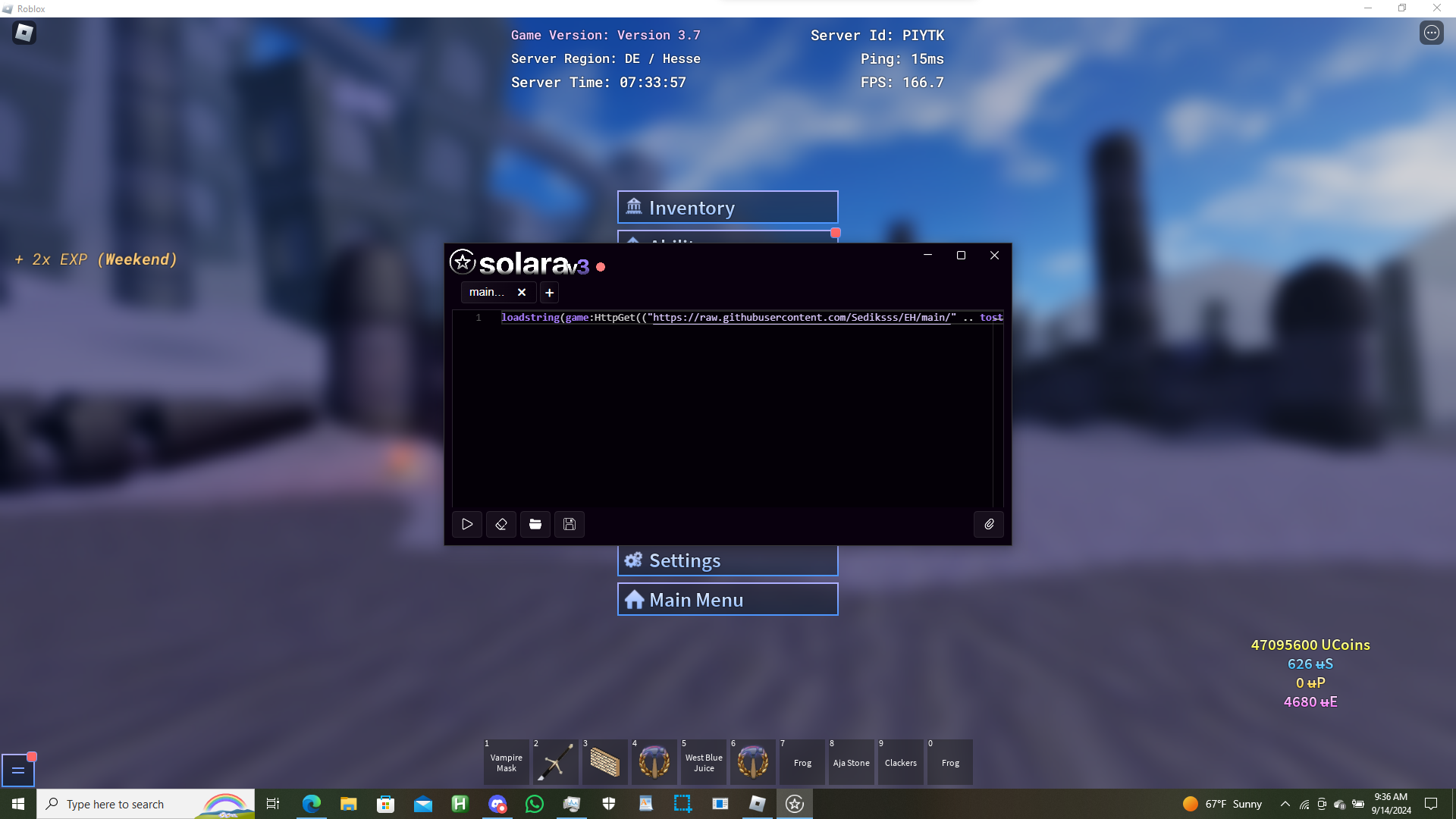Close the main script tab
This screenshot has height=819, width=1456.
pyautogui.click(x=522, y=293)
